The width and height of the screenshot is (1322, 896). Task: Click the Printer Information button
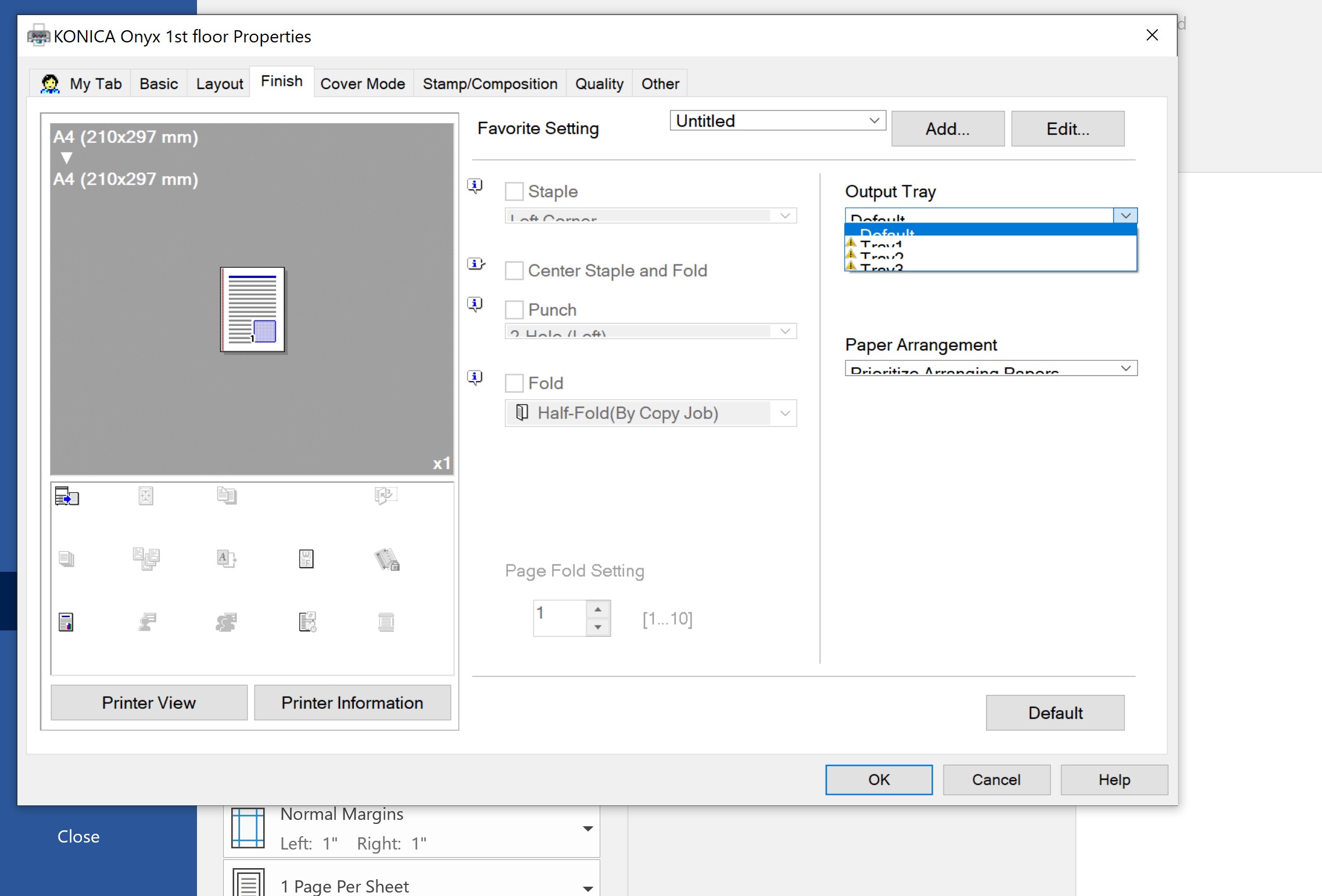[352, 703]
